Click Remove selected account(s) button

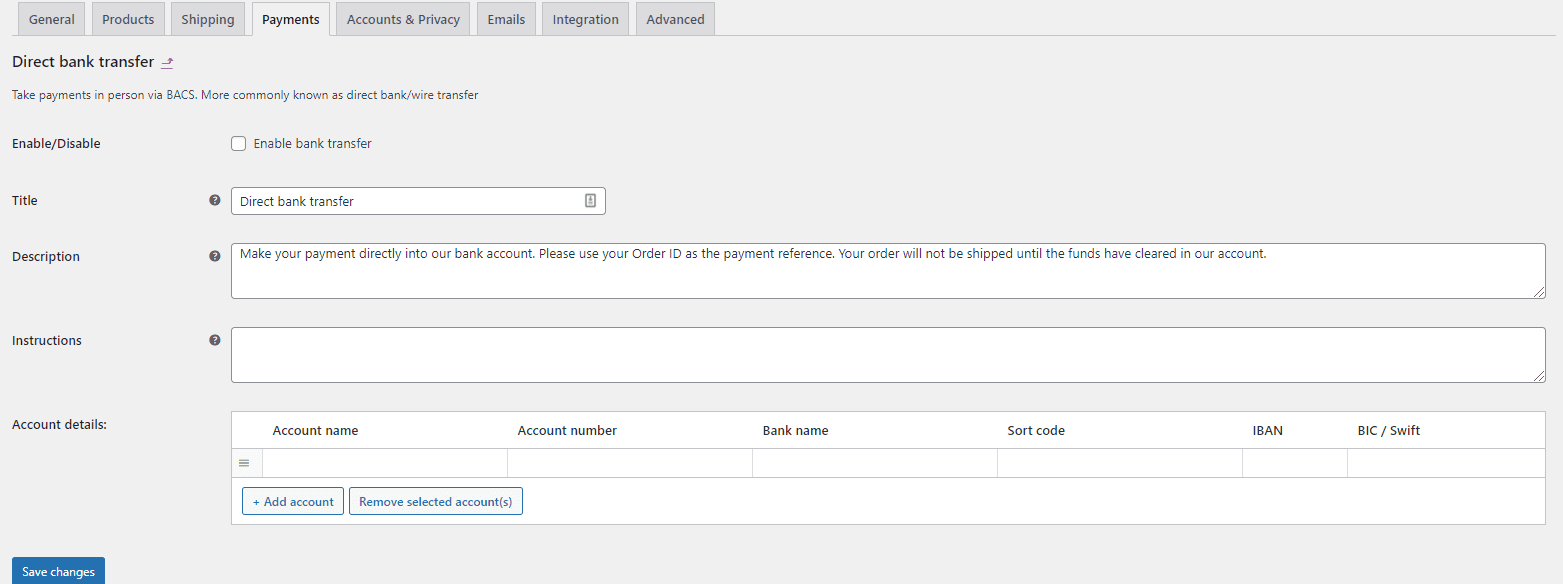point(436,501)
